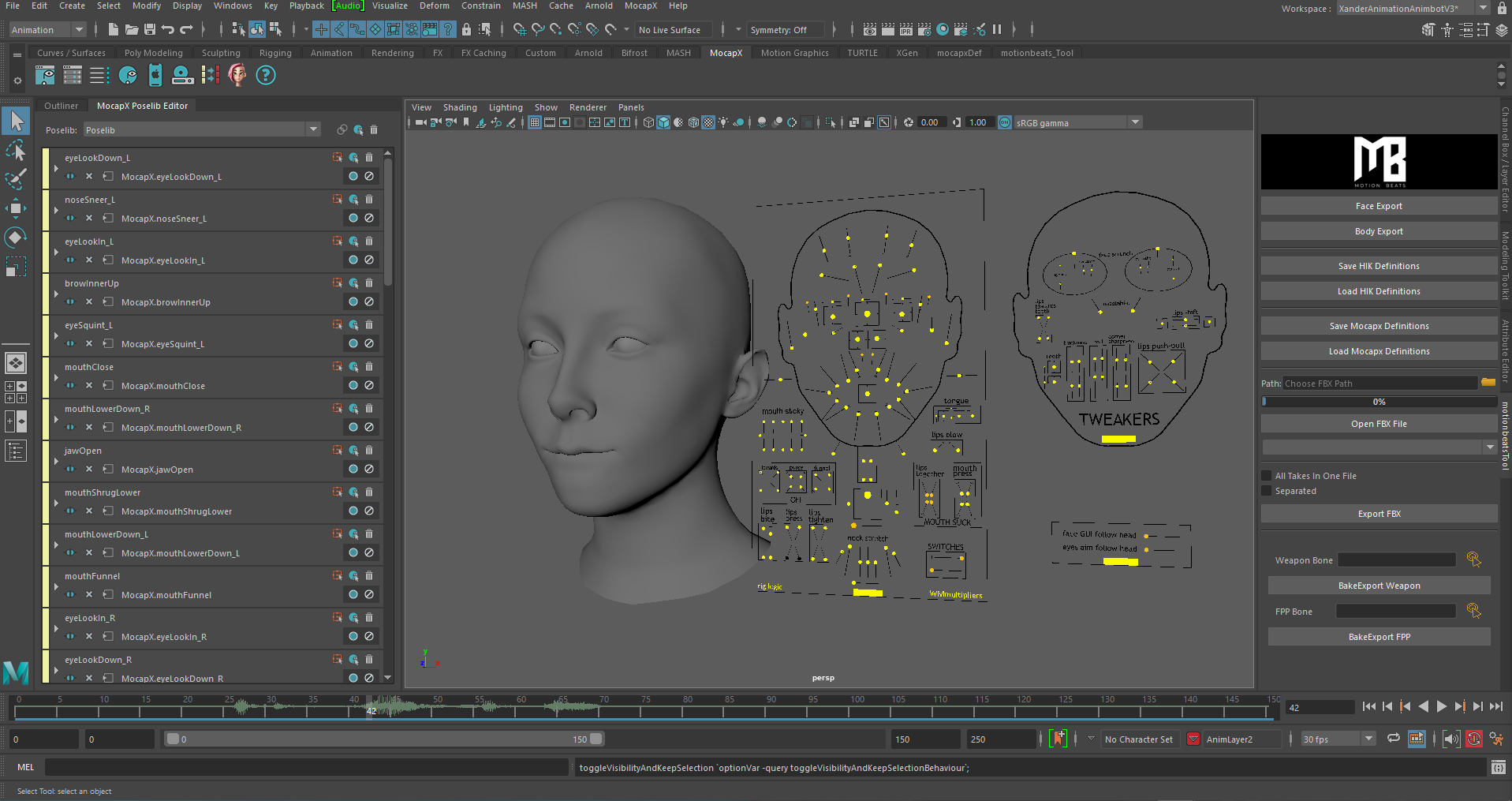Switch to the Outliner tab

(x=61, y=106)
